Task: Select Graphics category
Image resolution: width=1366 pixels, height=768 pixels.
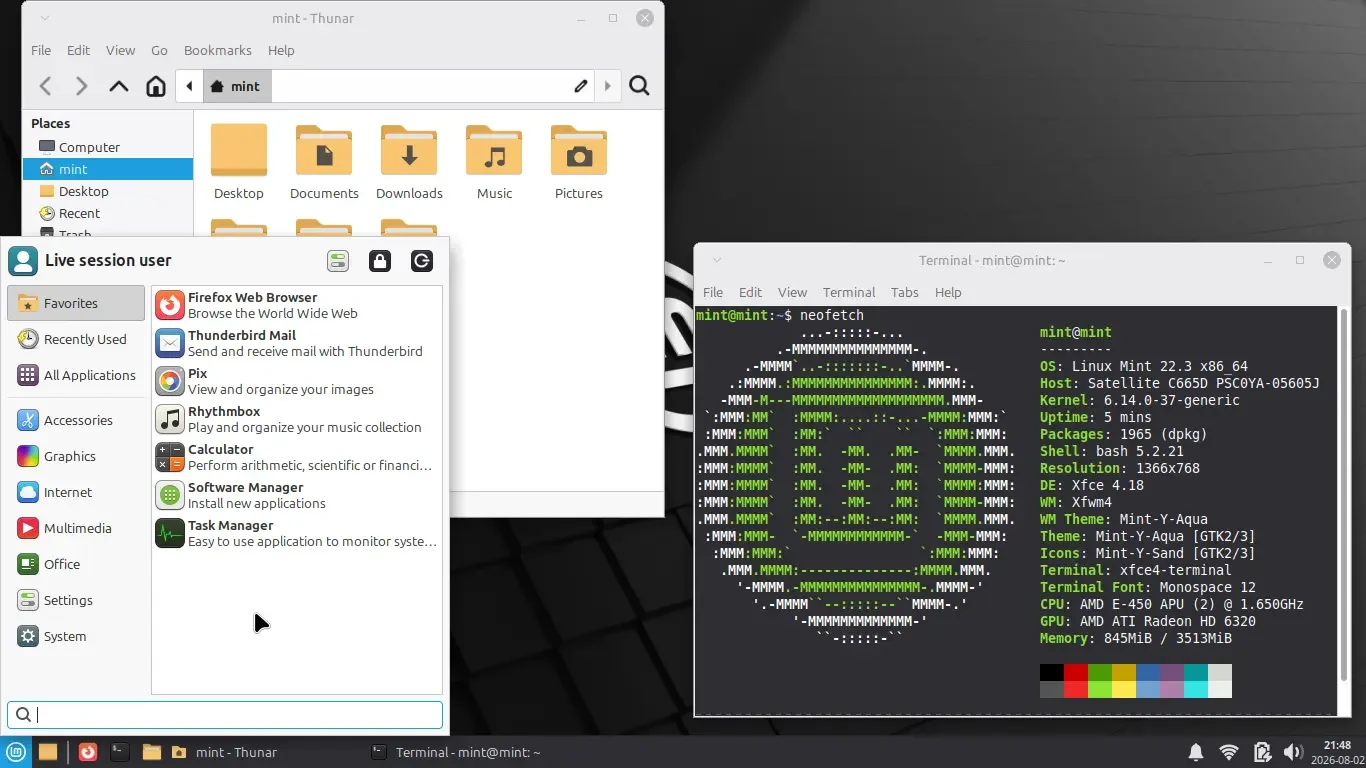Action: pos(76,456)
